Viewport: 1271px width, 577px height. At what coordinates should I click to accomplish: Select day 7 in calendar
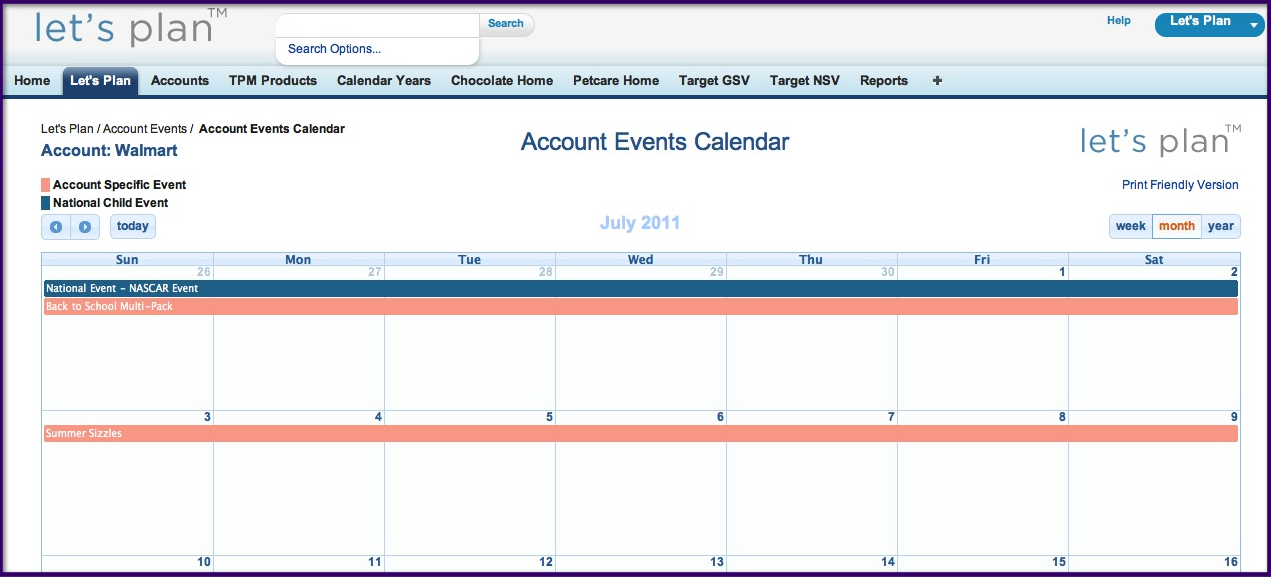coord(891,417)
